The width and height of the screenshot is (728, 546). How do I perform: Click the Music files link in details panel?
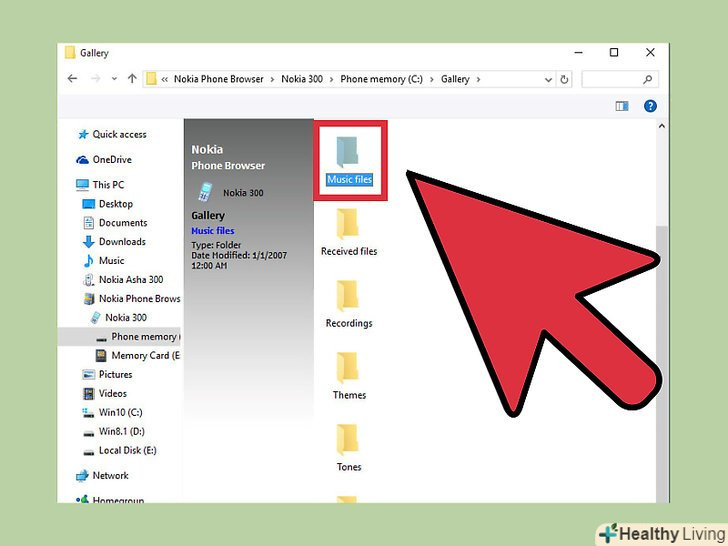point(213,231)
